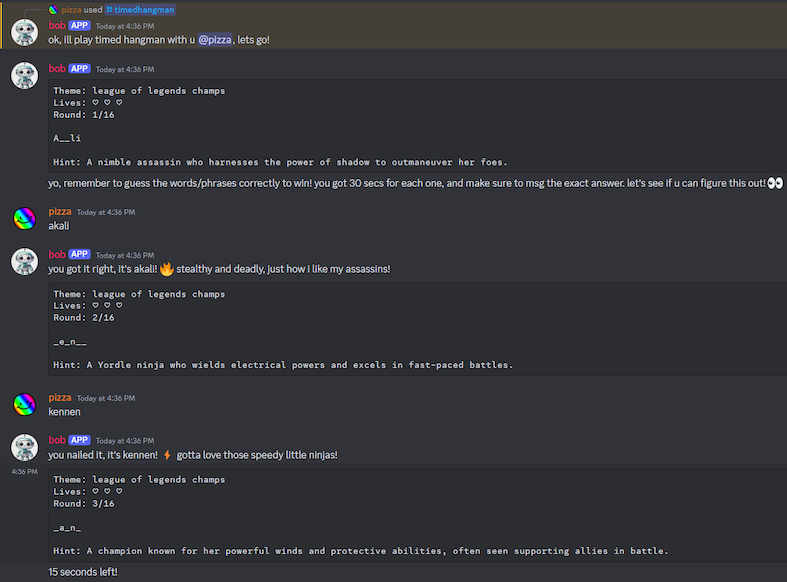Click bob's robot avatar beside Round 1 message
This screenshot has width=787, height=582.
(x=25, y=76)
